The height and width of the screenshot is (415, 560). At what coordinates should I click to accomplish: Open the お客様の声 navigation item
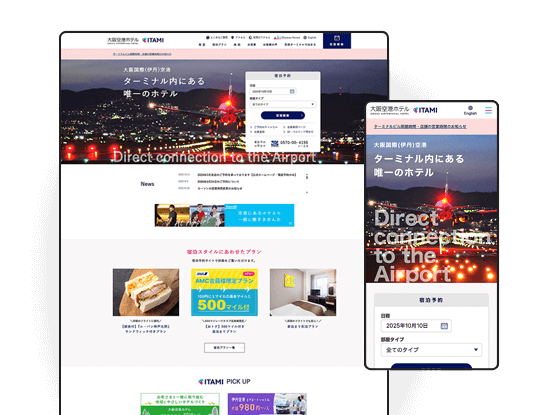[270, 45]
